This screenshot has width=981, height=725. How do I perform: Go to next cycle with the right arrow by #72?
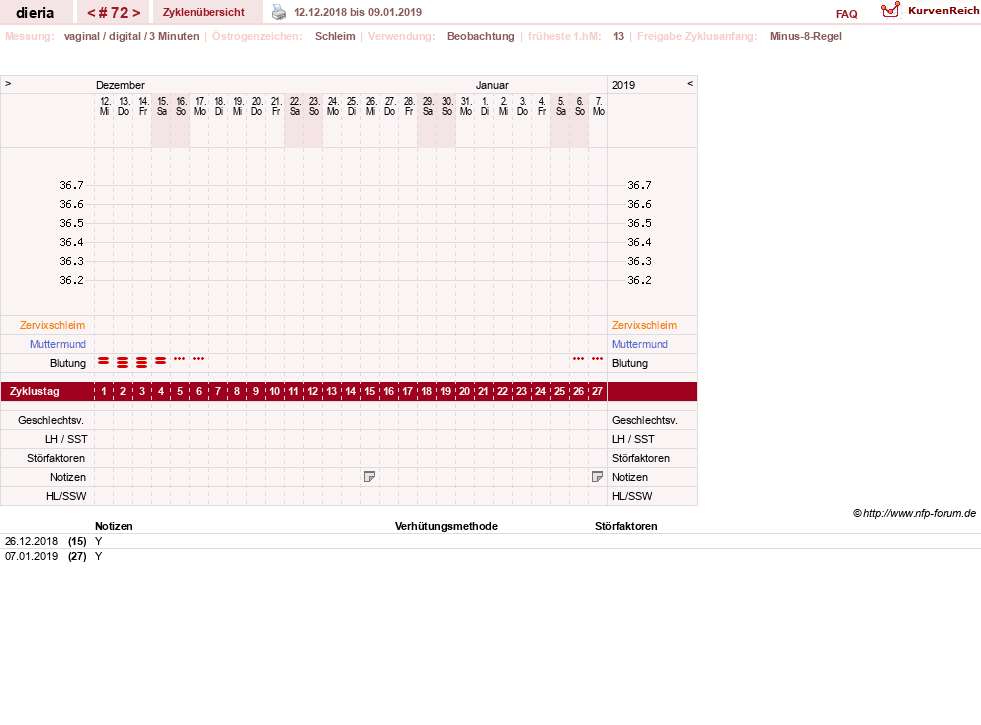click(x=136, y=13)
